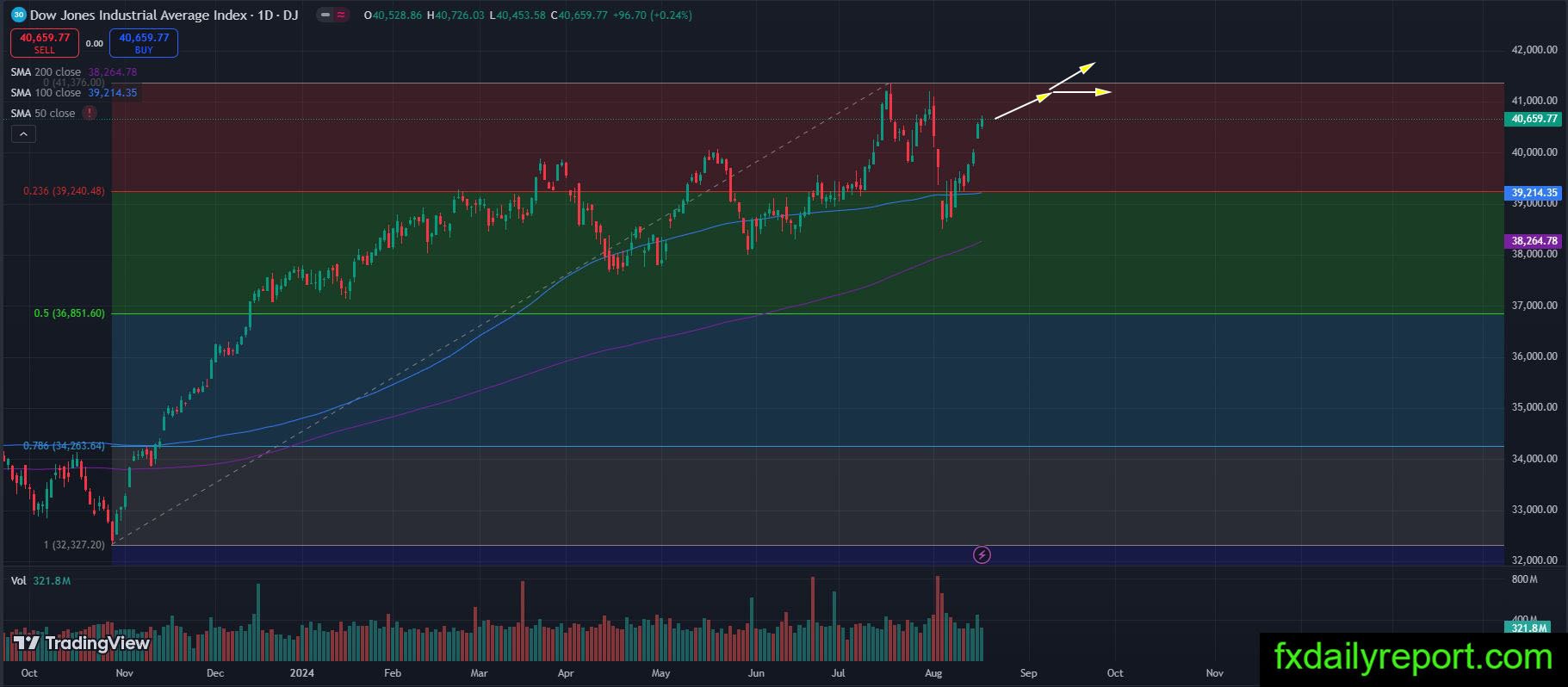
Task: Select the Vol 321.8M legend entry
Action: coord(40,581)
